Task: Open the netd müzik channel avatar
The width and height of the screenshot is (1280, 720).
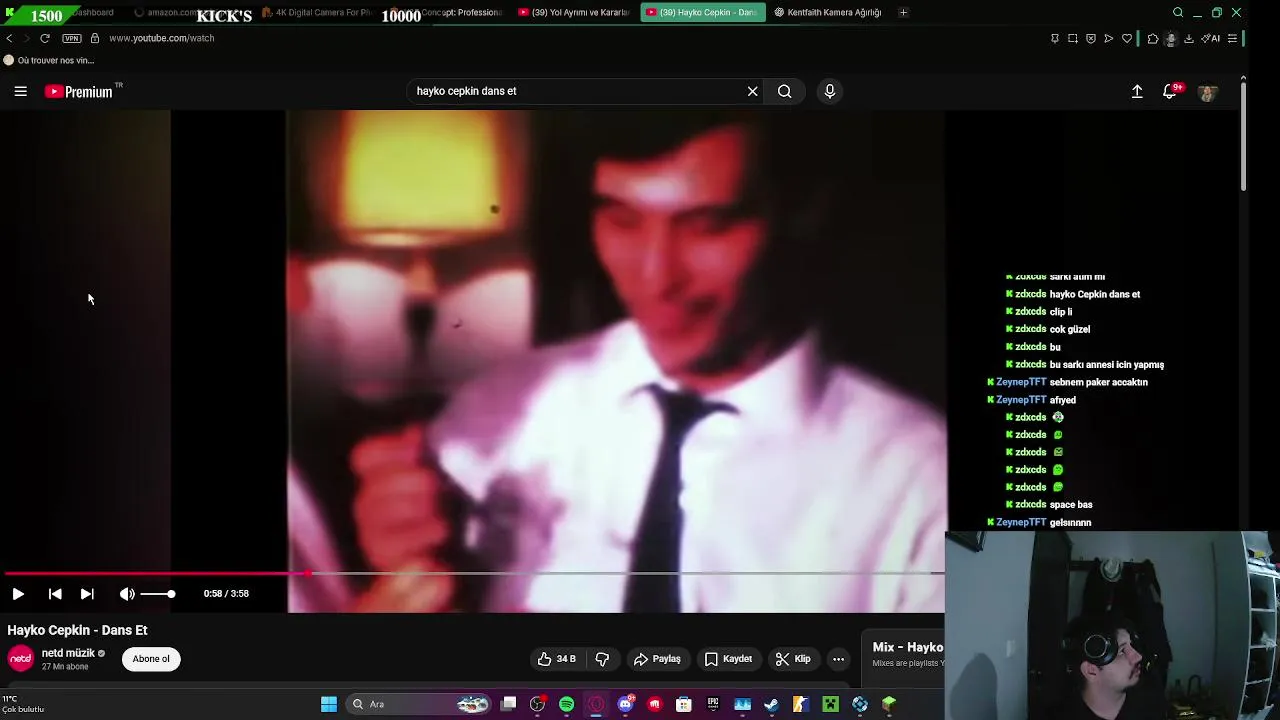Action: tap(20, 658)
